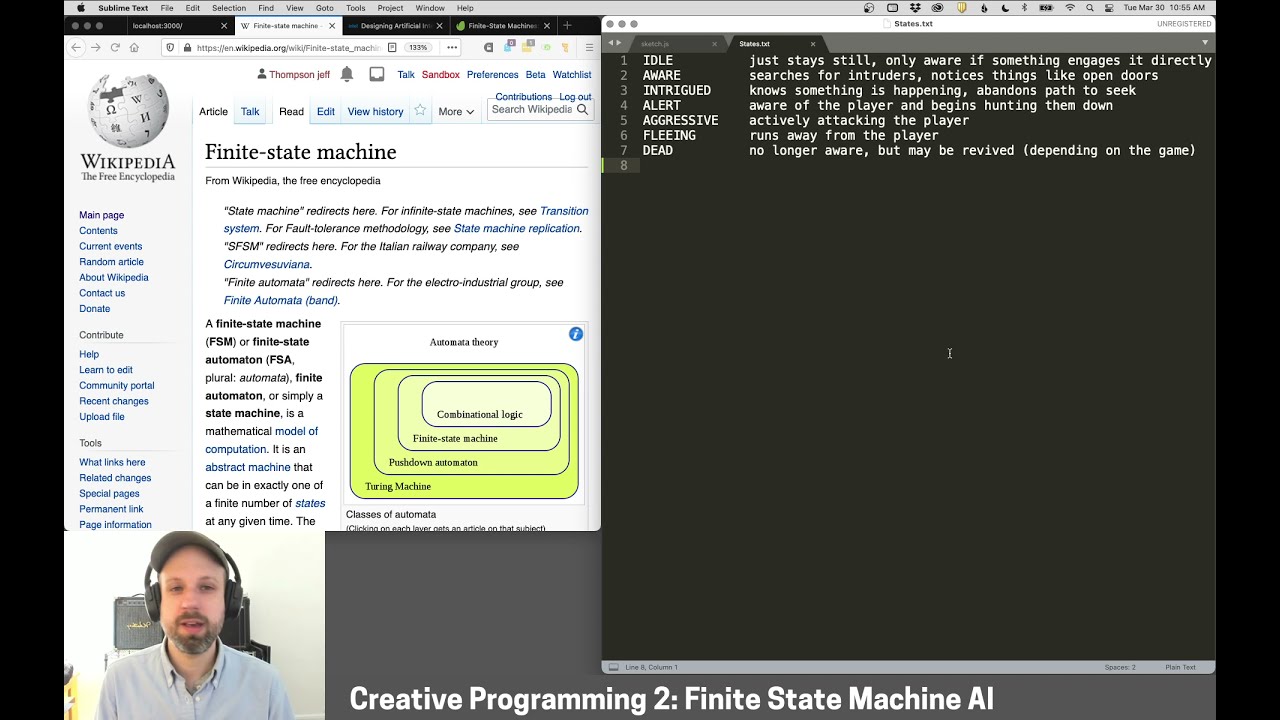This screenshot has height=720, width=1280.
Task: Open the Recent changes sidebar link
Action: [x=114, y=401]
